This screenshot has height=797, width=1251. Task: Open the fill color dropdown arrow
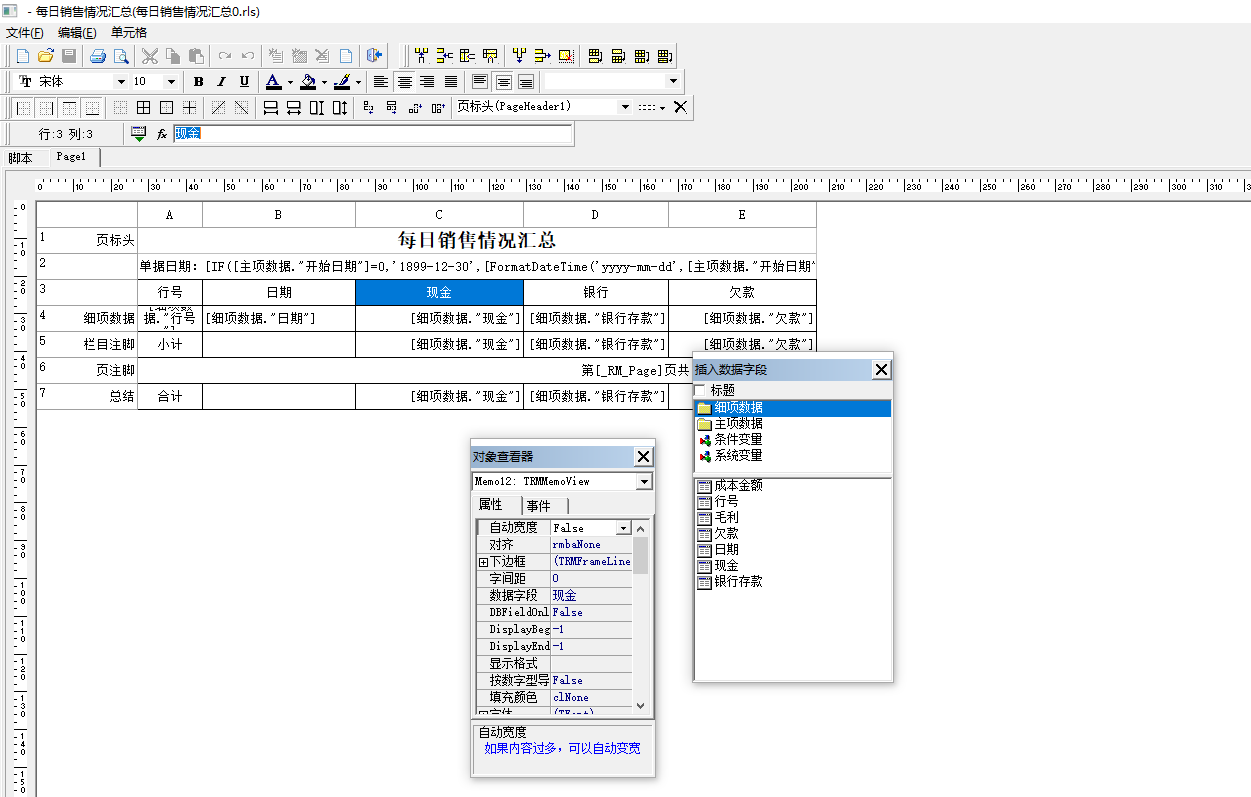coord(324,82)
